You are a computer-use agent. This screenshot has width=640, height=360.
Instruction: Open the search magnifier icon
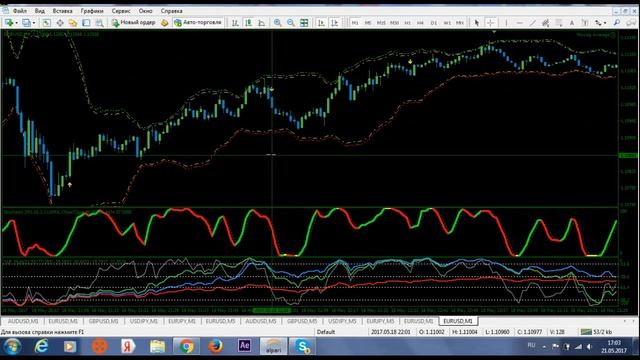617,23
